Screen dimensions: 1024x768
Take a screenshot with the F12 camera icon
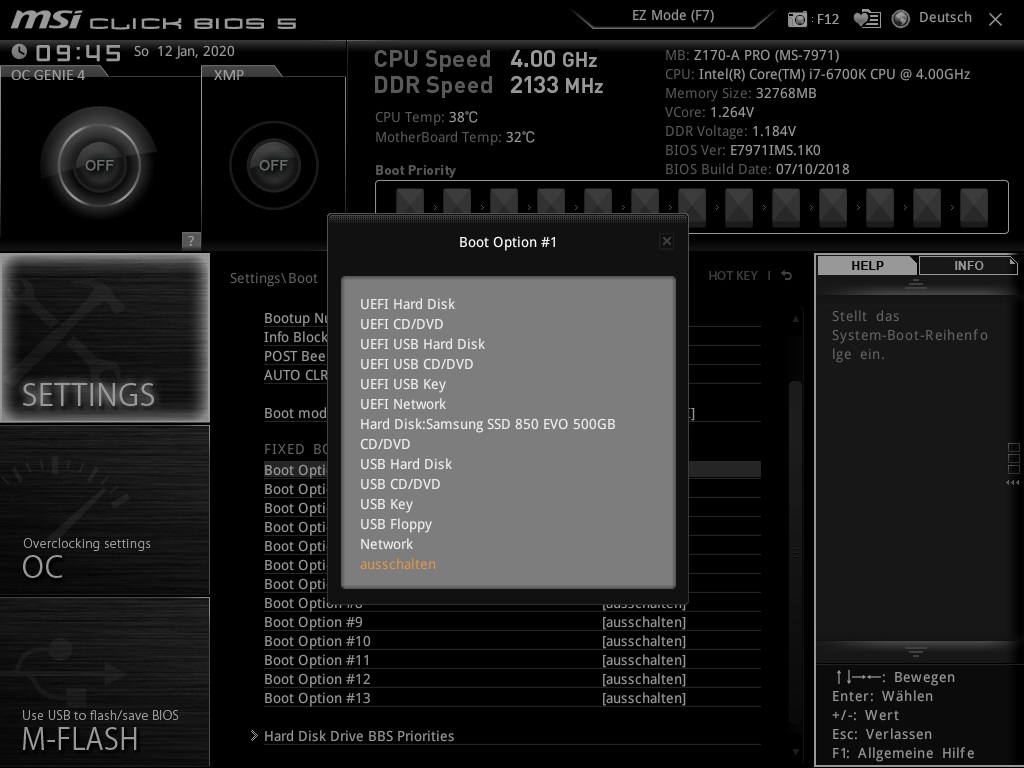pos(797,19)
